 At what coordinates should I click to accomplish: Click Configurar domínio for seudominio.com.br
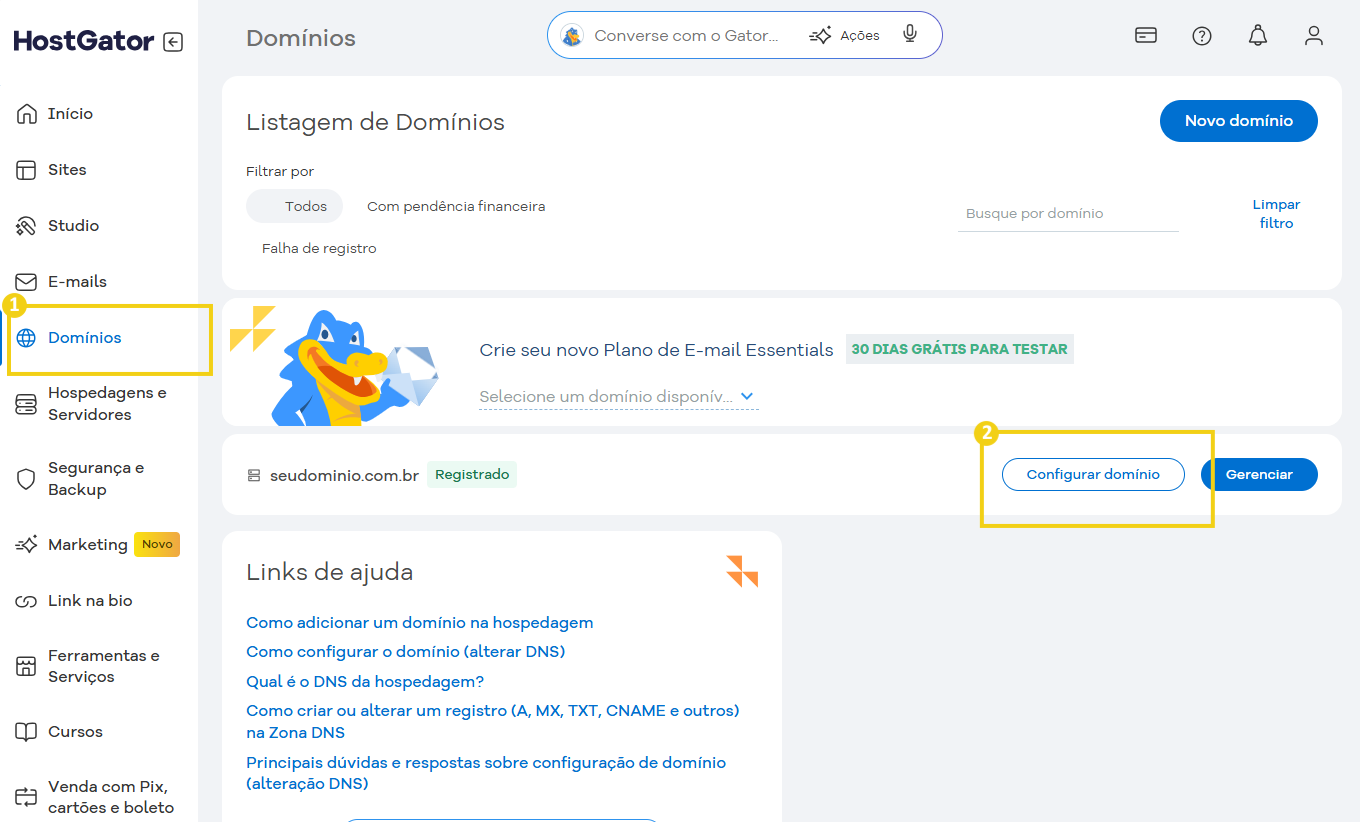click(1093, 475)
